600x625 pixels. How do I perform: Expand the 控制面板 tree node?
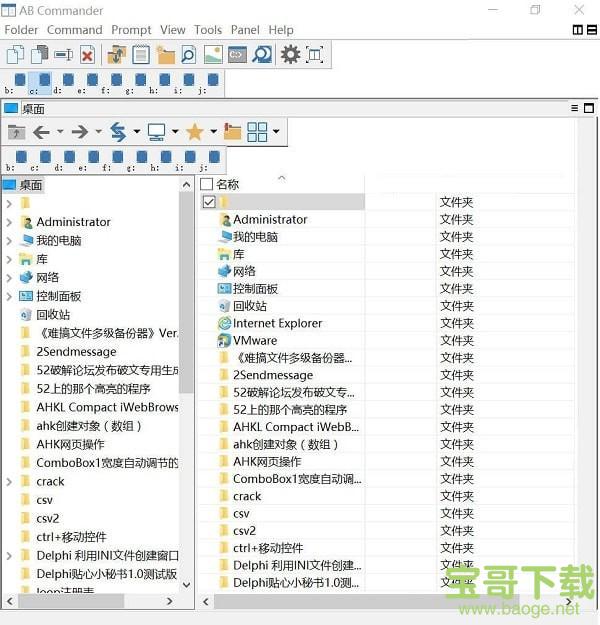9,297
